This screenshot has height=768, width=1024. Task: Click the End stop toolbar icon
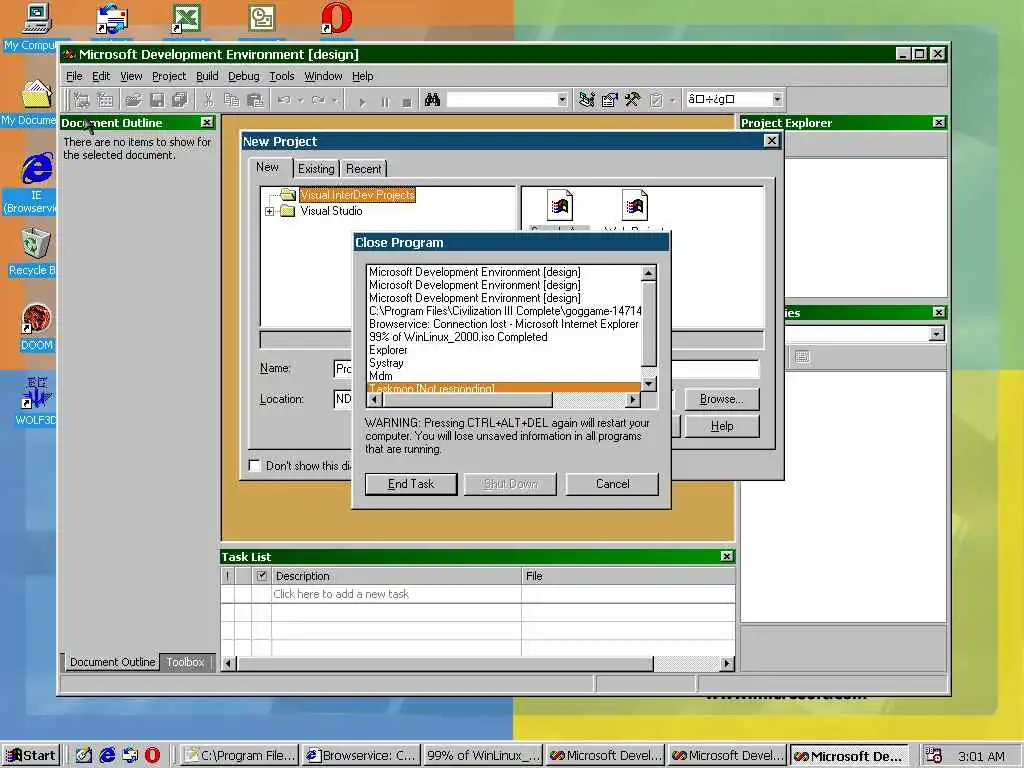407,102
